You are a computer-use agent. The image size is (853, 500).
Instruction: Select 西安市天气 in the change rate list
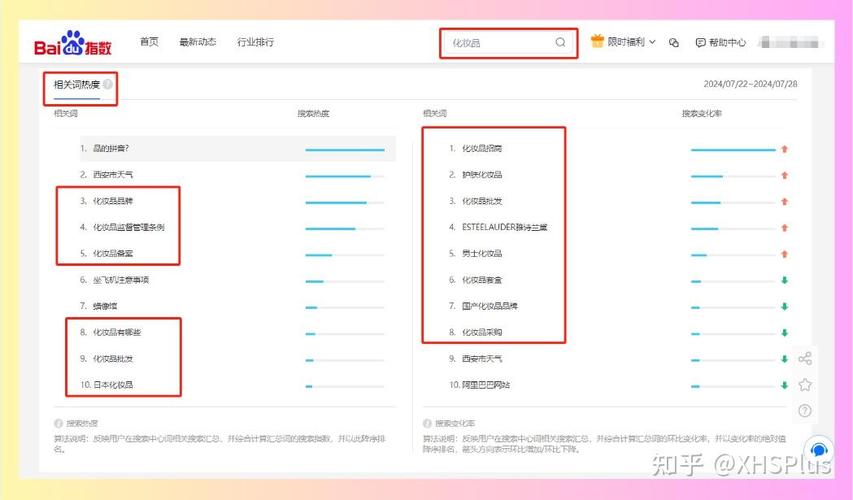pyautogui.click(x=482, y=359)
